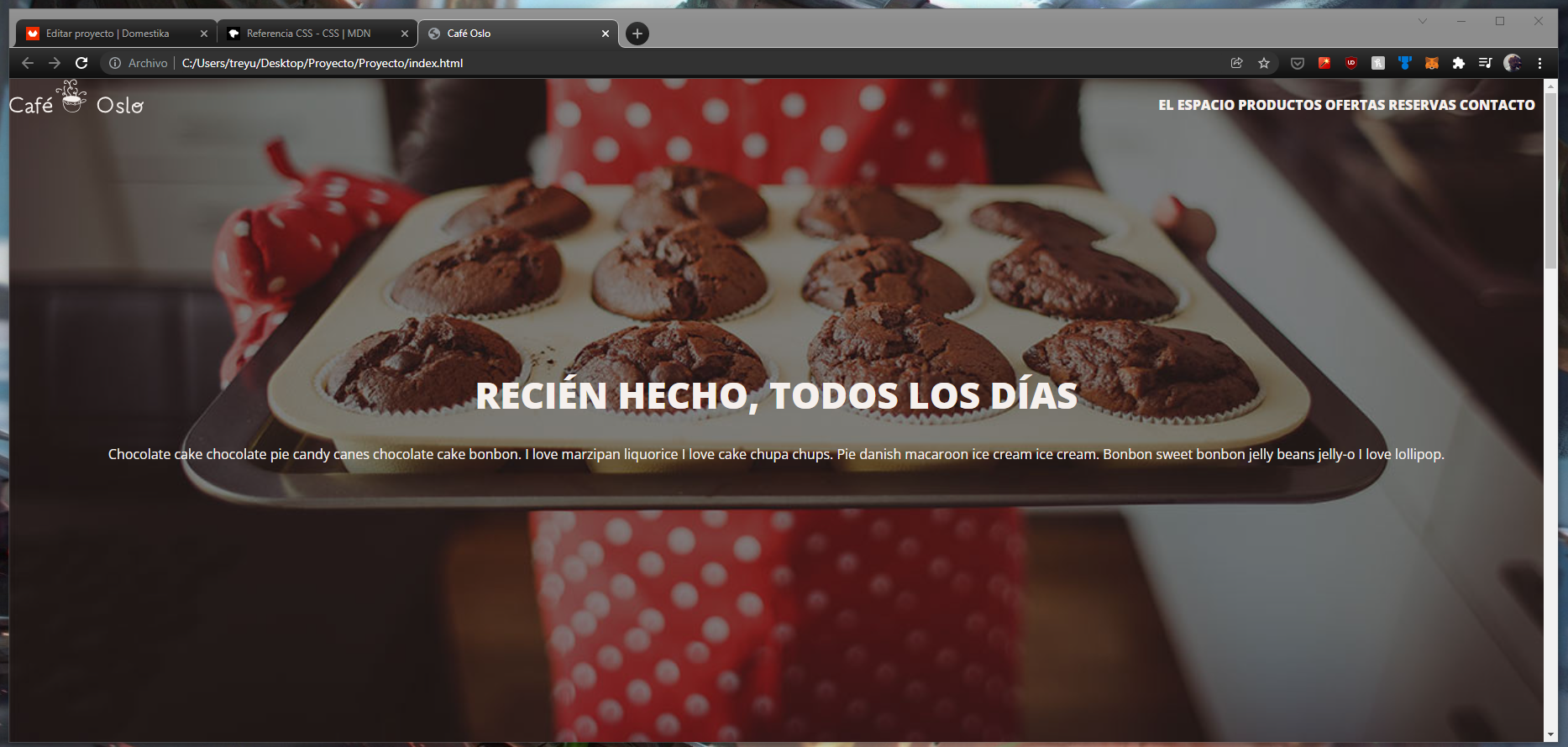This screenshot has height=747, width=1568.
Task: Open the media controls icon
Action: pos(1485,63)
